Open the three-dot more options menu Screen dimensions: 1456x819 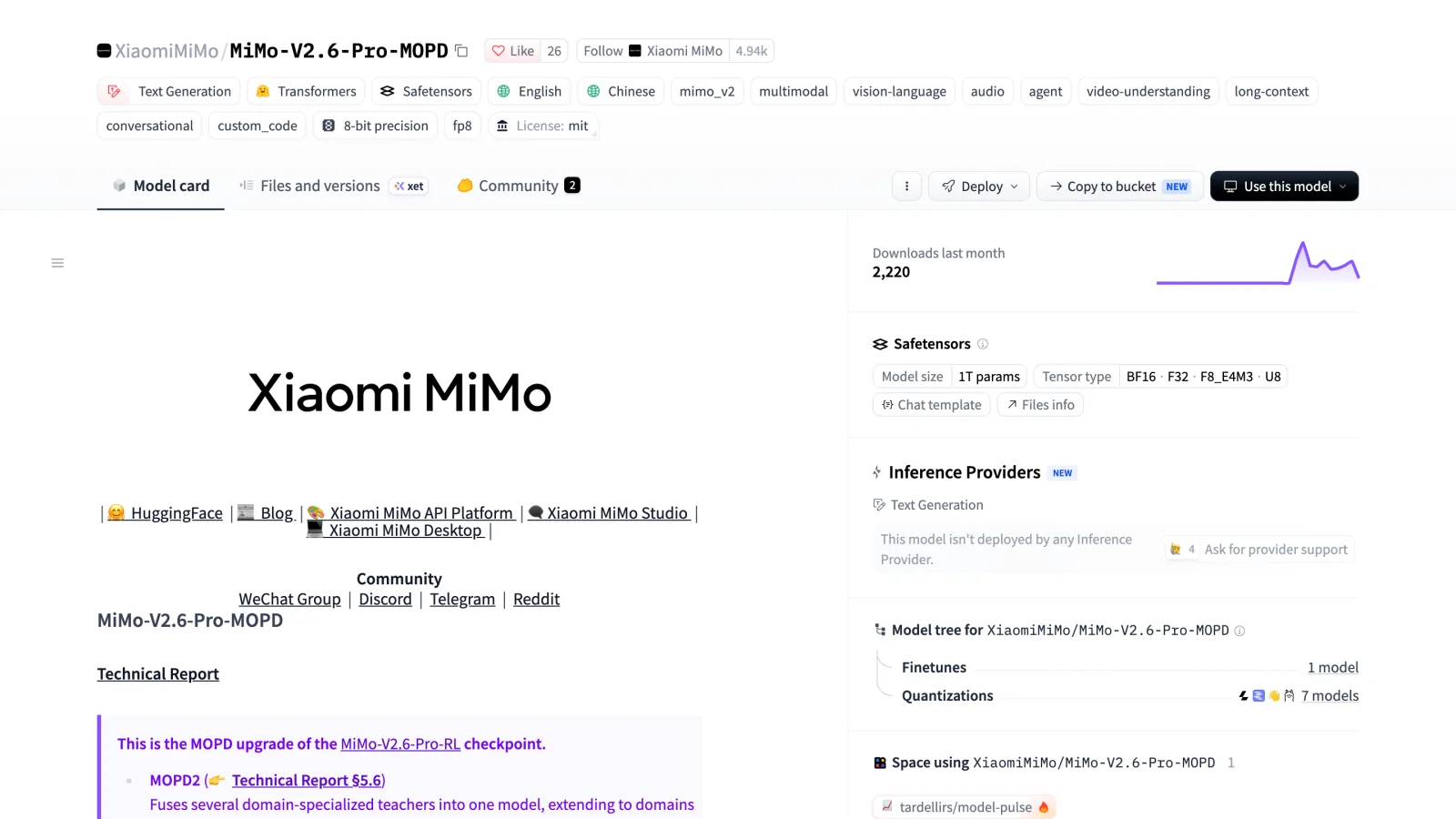pyautogui.click(x=906, y=187)
